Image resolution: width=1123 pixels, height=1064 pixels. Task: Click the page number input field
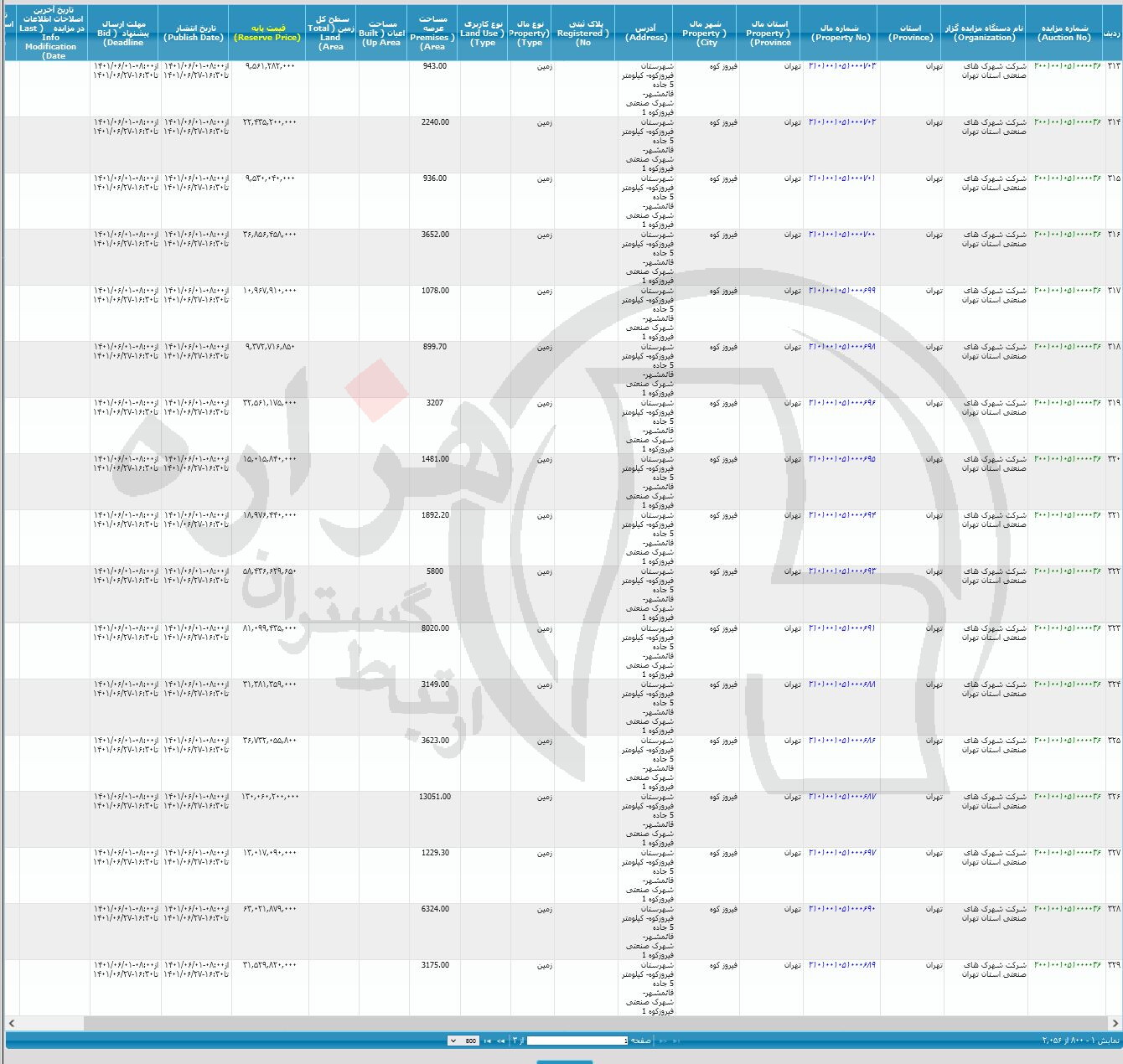coord(577,1041)
